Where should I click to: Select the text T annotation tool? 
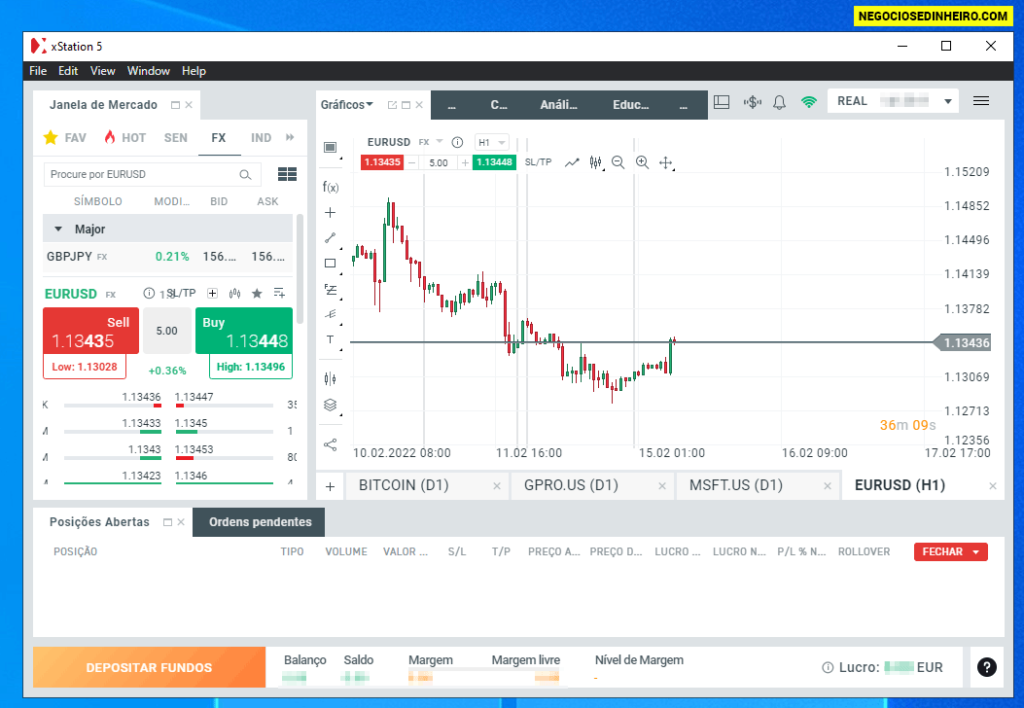330,340
